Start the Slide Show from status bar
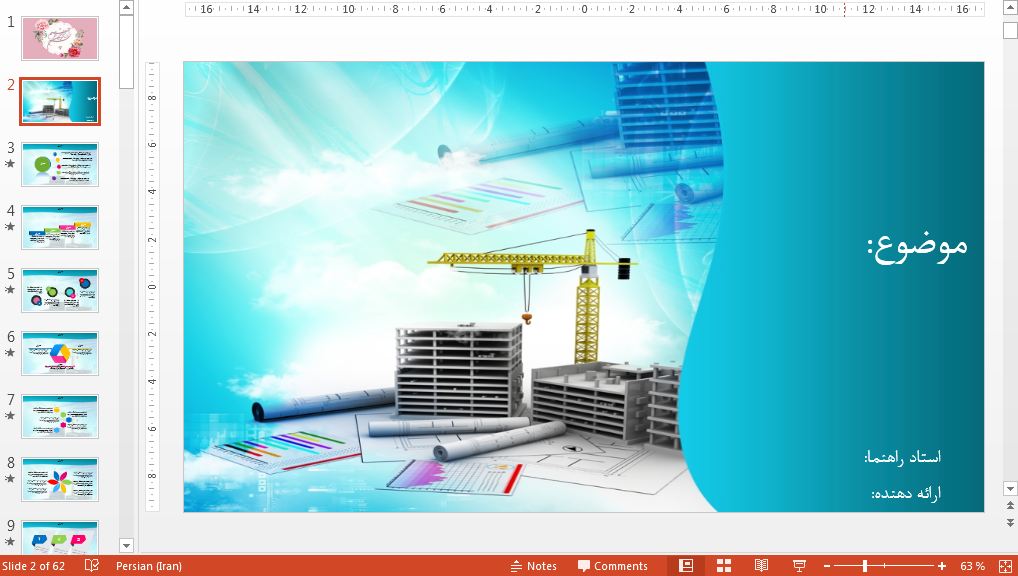1018x576 pixels. click(799, 566)
